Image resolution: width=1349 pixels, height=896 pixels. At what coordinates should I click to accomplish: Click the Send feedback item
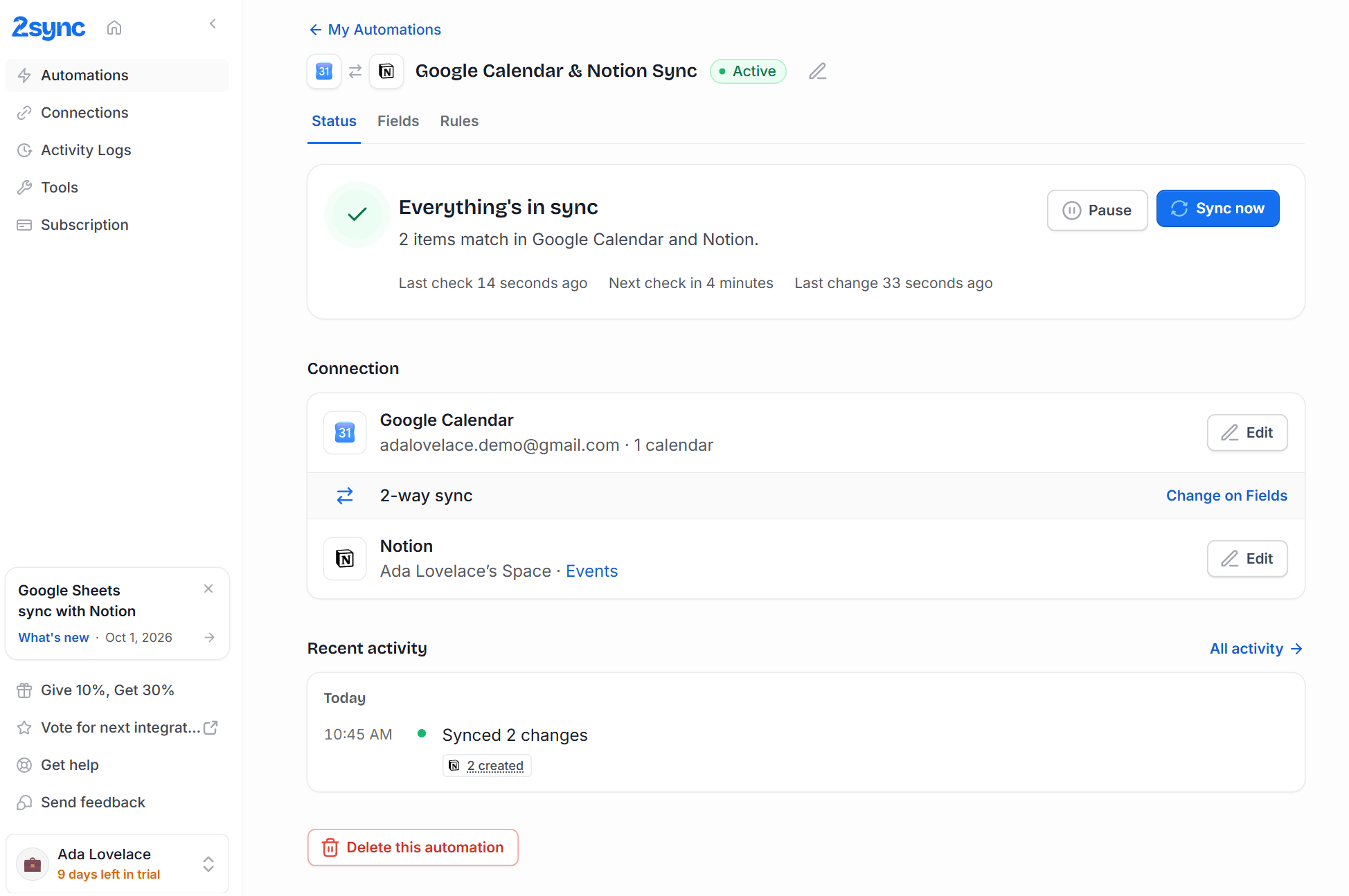pyautogui.click(x=117, y=803)
